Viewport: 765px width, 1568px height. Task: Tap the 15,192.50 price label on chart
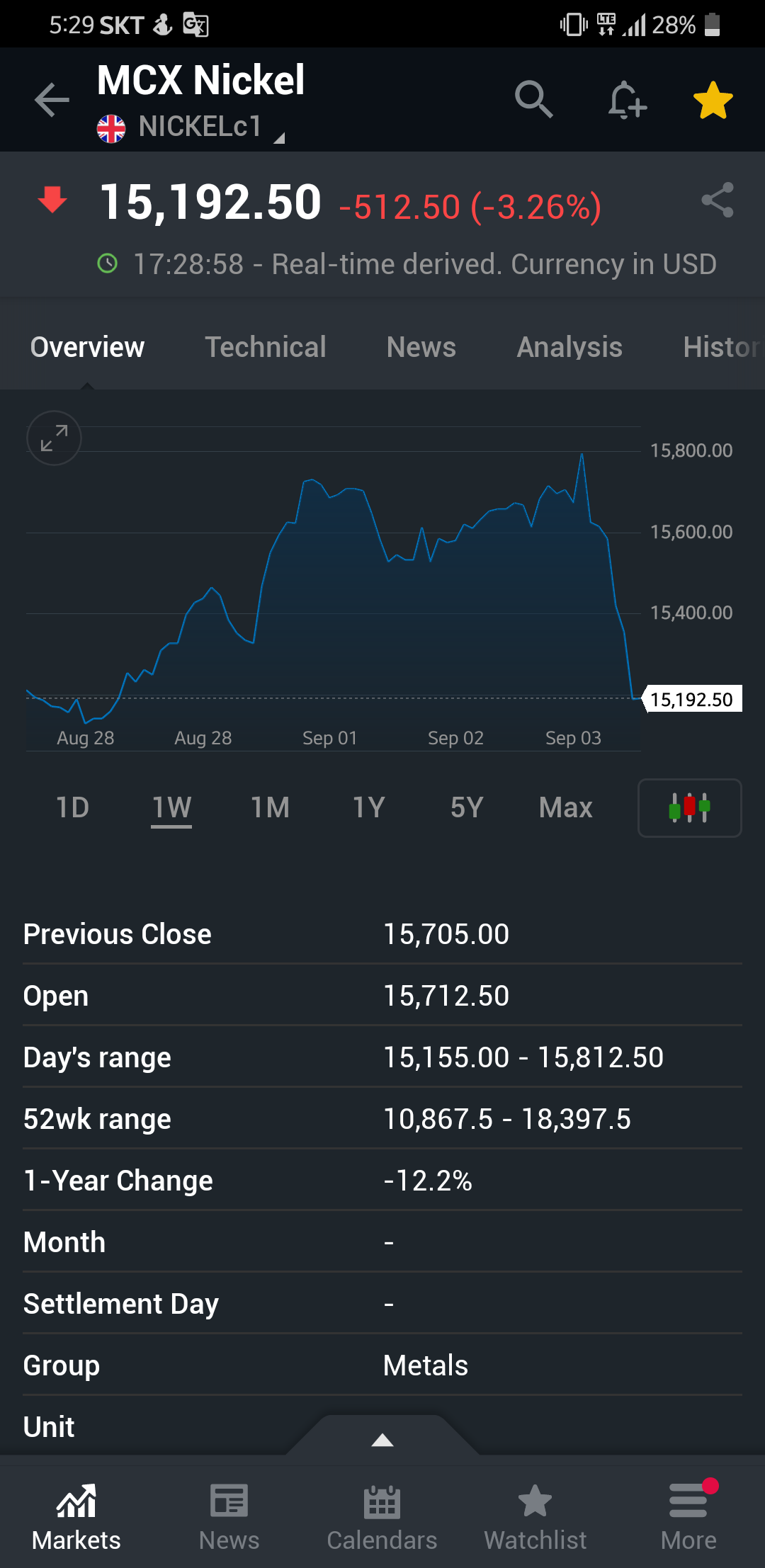(691, 699)
